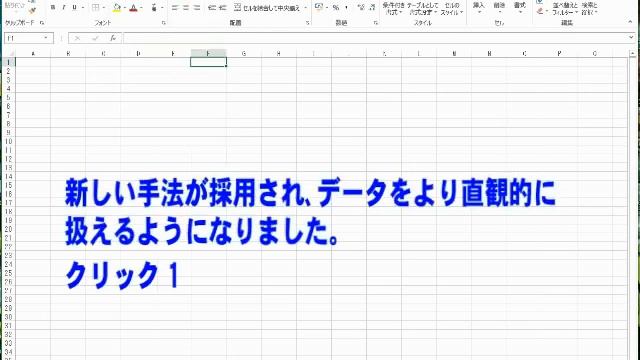Align cell text to the right
Screen dimensions: 640x360
click(x=197, y=7)
